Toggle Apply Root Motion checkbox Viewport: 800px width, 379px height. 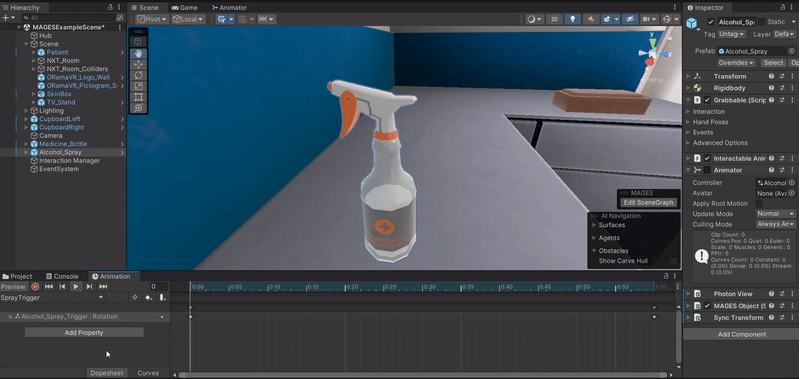pos(759,204)
